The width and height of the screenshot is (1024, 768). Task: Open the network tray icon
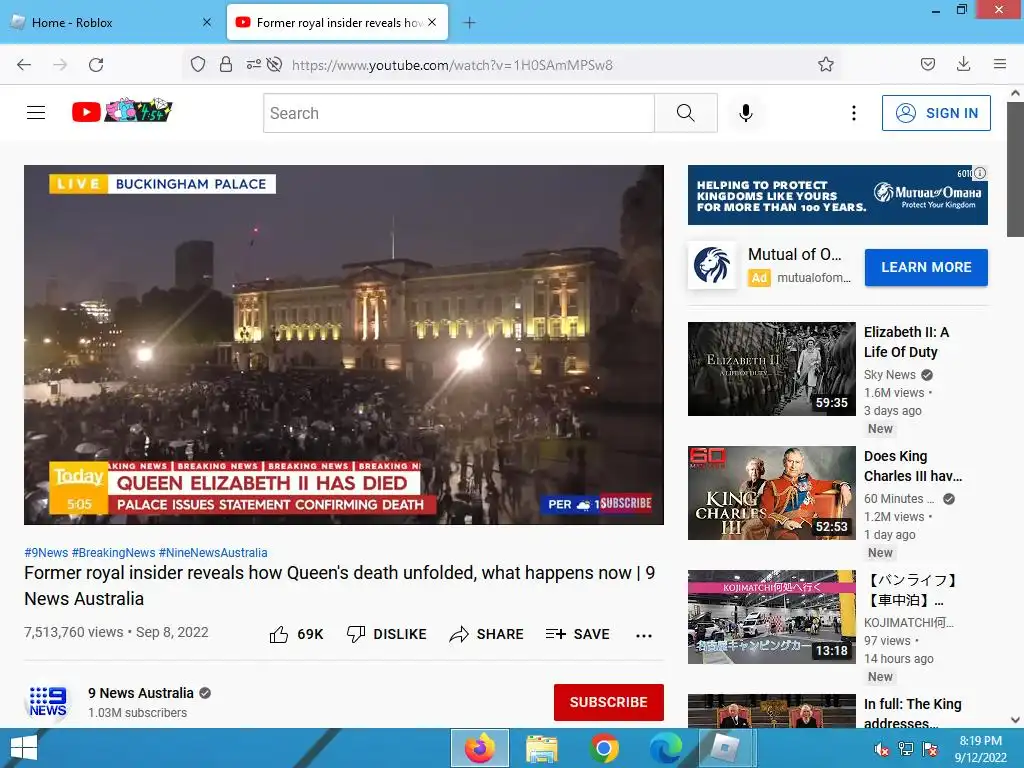click(x=906, y=749)
